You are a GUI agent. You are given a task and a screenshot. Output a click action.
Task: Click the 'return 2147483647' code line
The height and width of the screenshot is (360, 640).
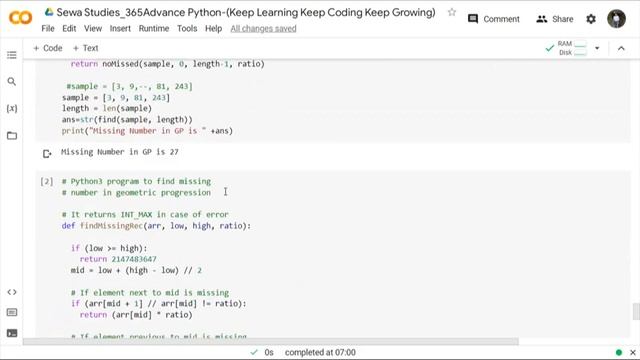point(118,259)
